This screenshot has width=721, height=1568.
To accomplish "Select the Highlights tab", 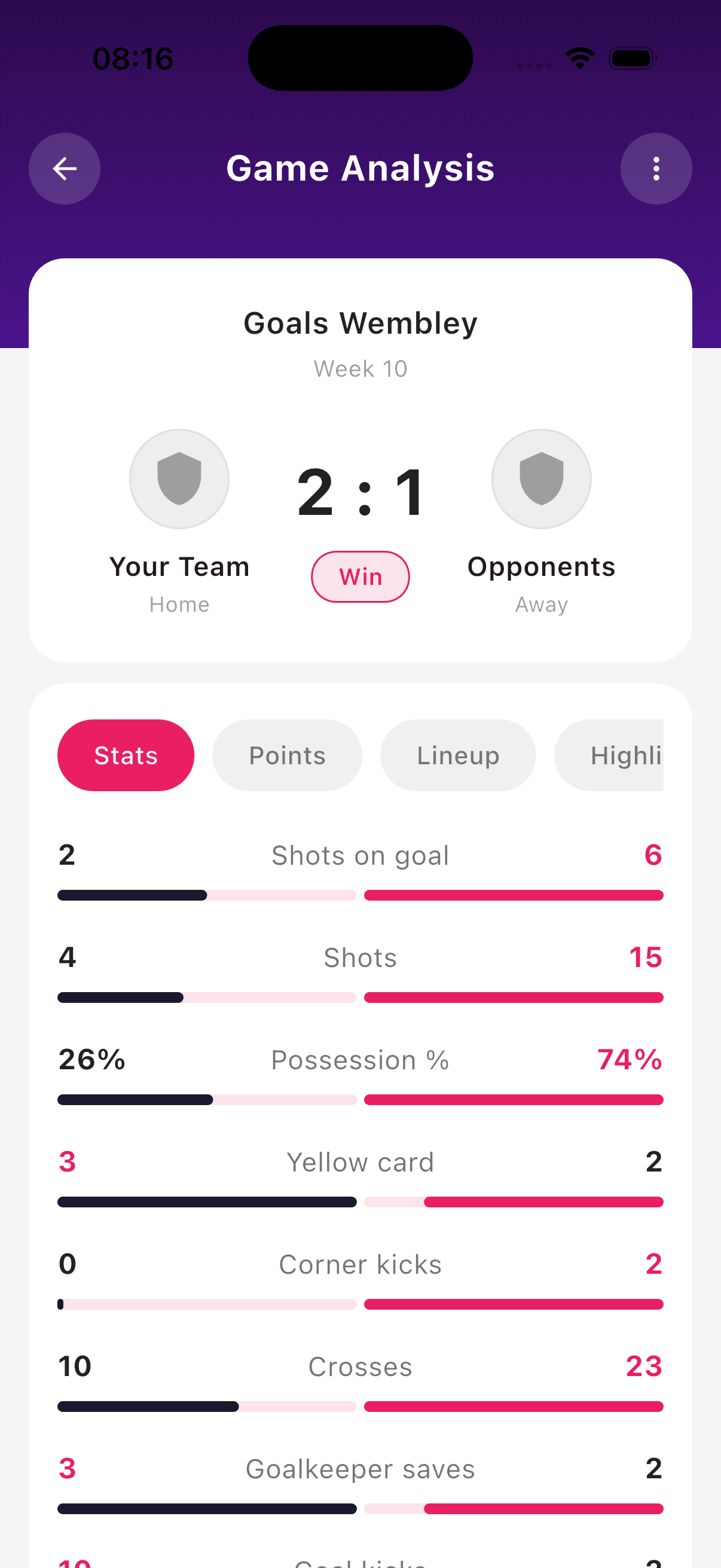I will pos(628,755).
